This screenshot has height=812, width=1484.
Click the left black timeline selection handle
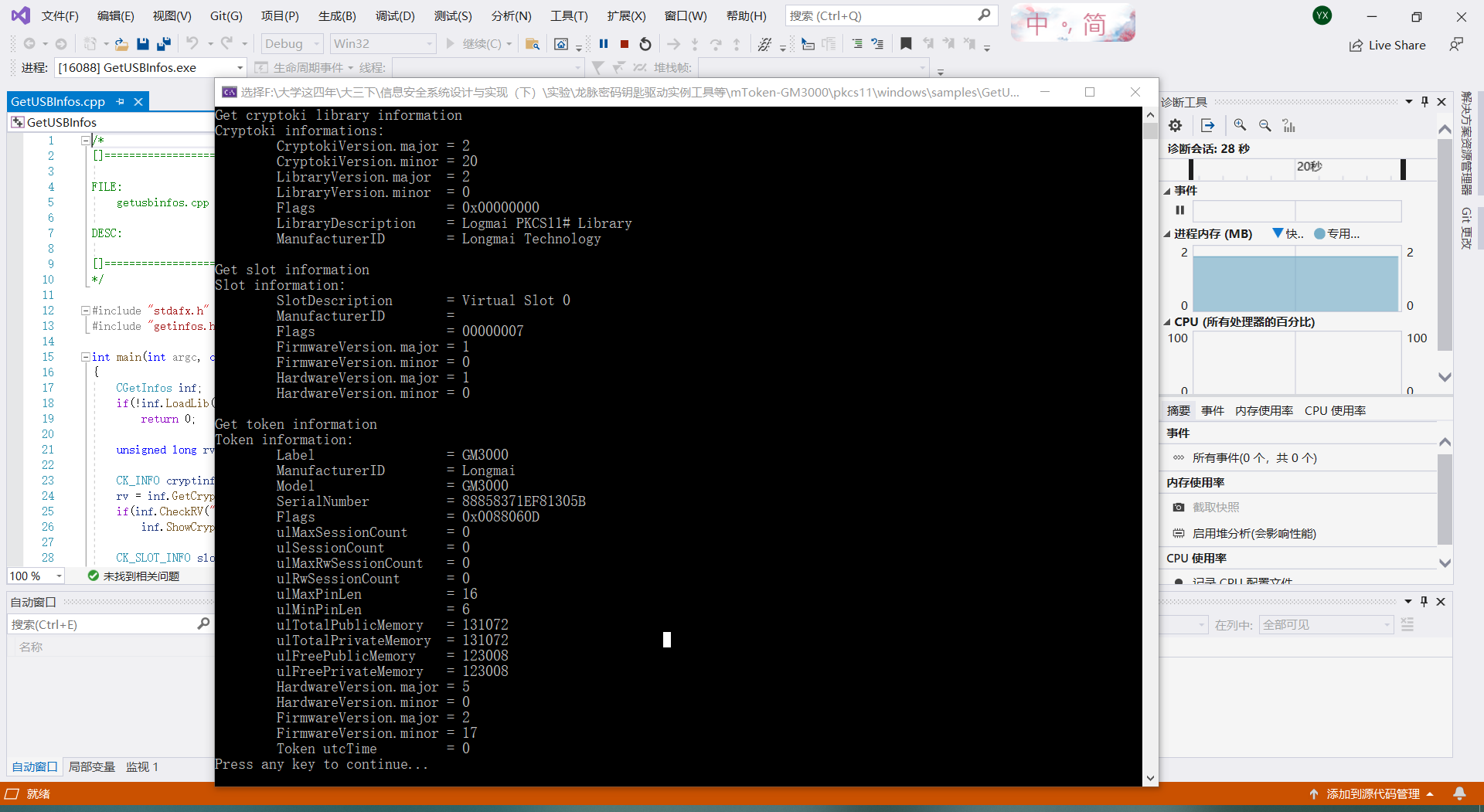1190,168
